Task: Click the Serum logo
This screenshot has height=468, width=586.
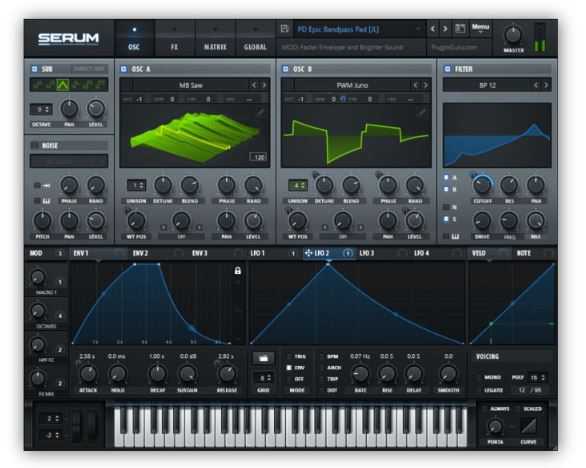Action: click(68, 38)
